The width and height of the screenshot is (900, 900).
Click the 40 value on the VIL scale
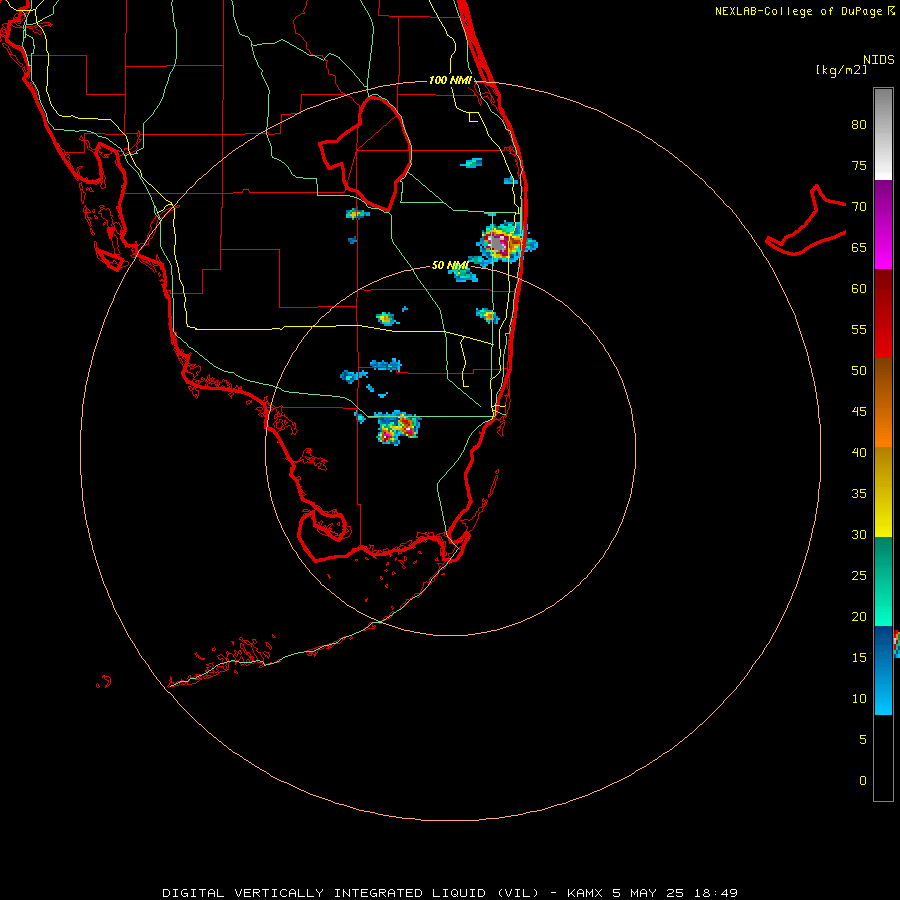(x=859, y=452)
